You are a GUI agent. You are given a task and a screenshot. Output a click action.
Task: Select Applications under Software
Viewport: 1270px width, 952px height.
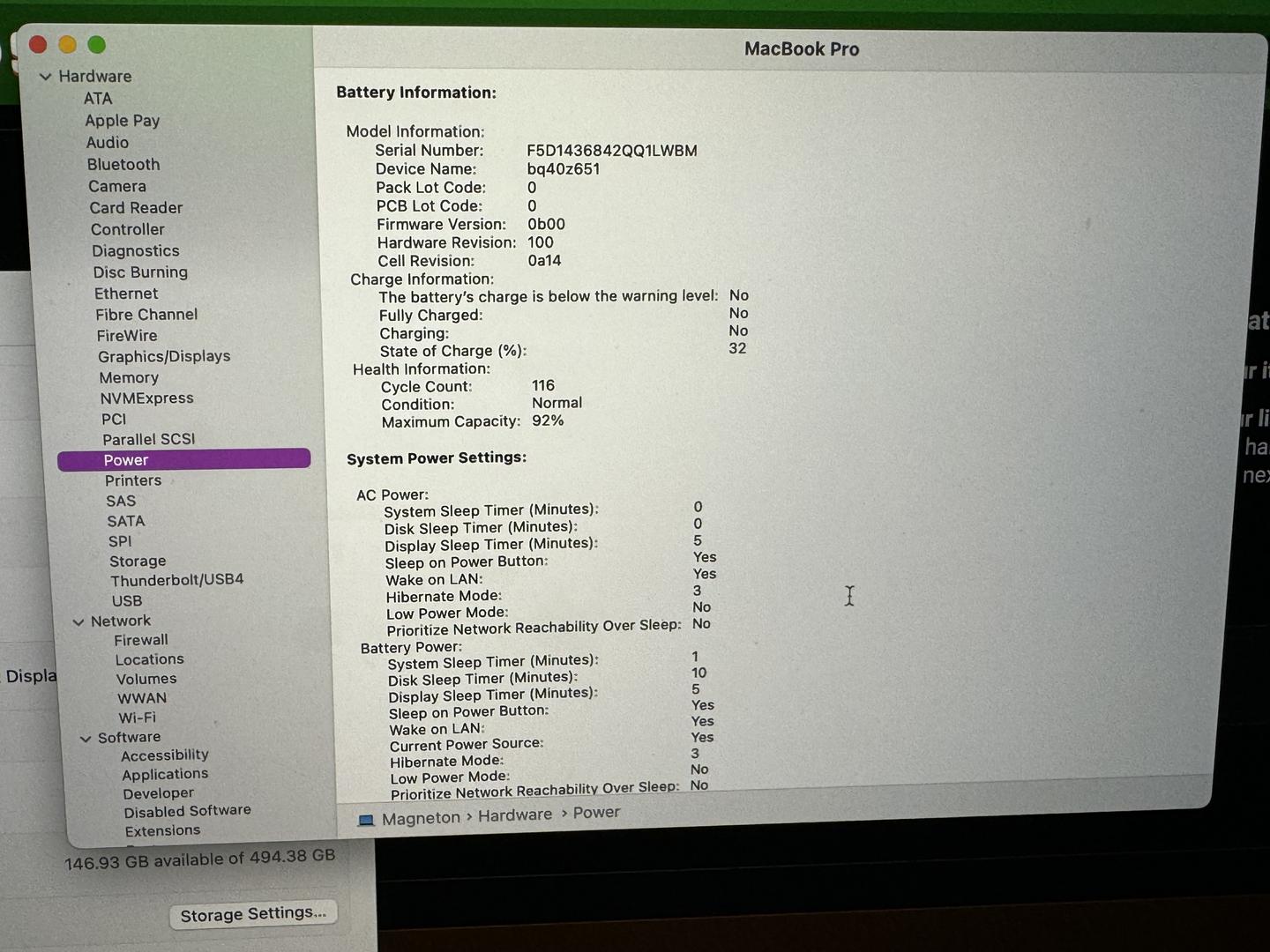coord(165,775)
